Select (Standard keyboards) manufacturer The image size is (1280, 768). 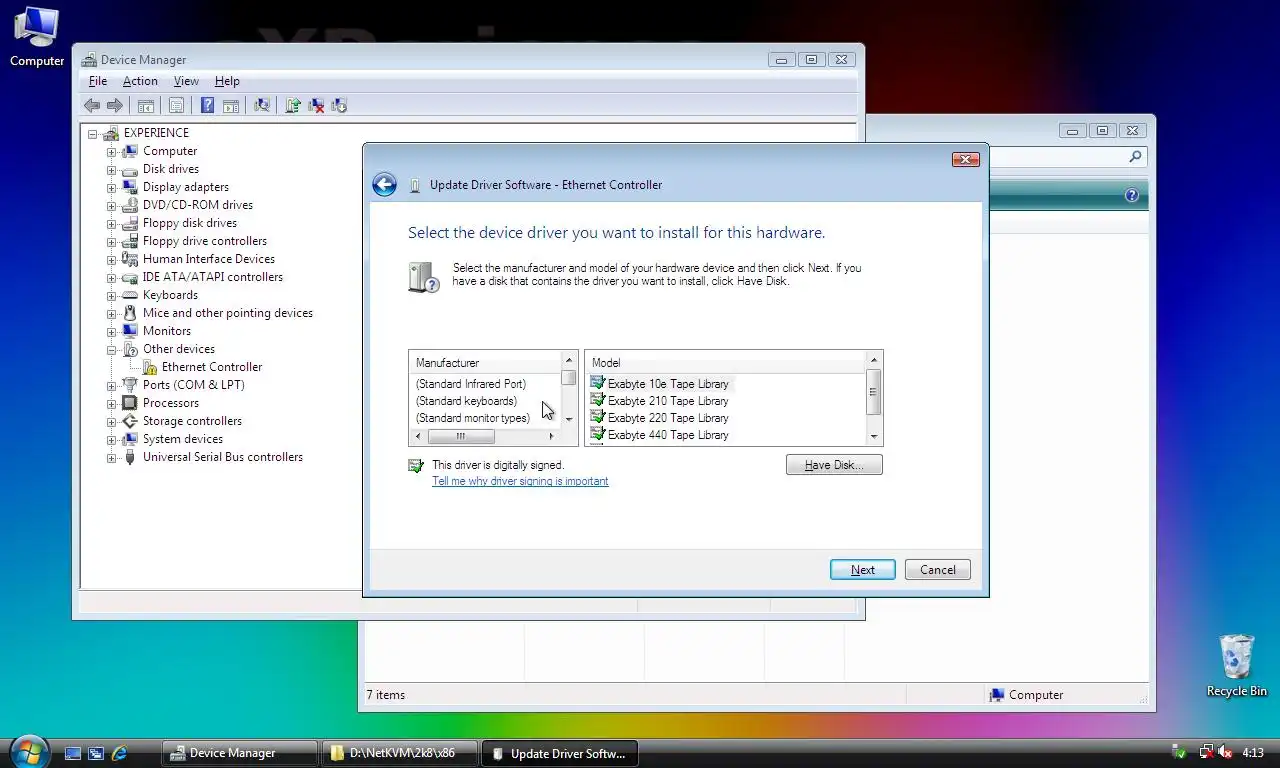466,401
